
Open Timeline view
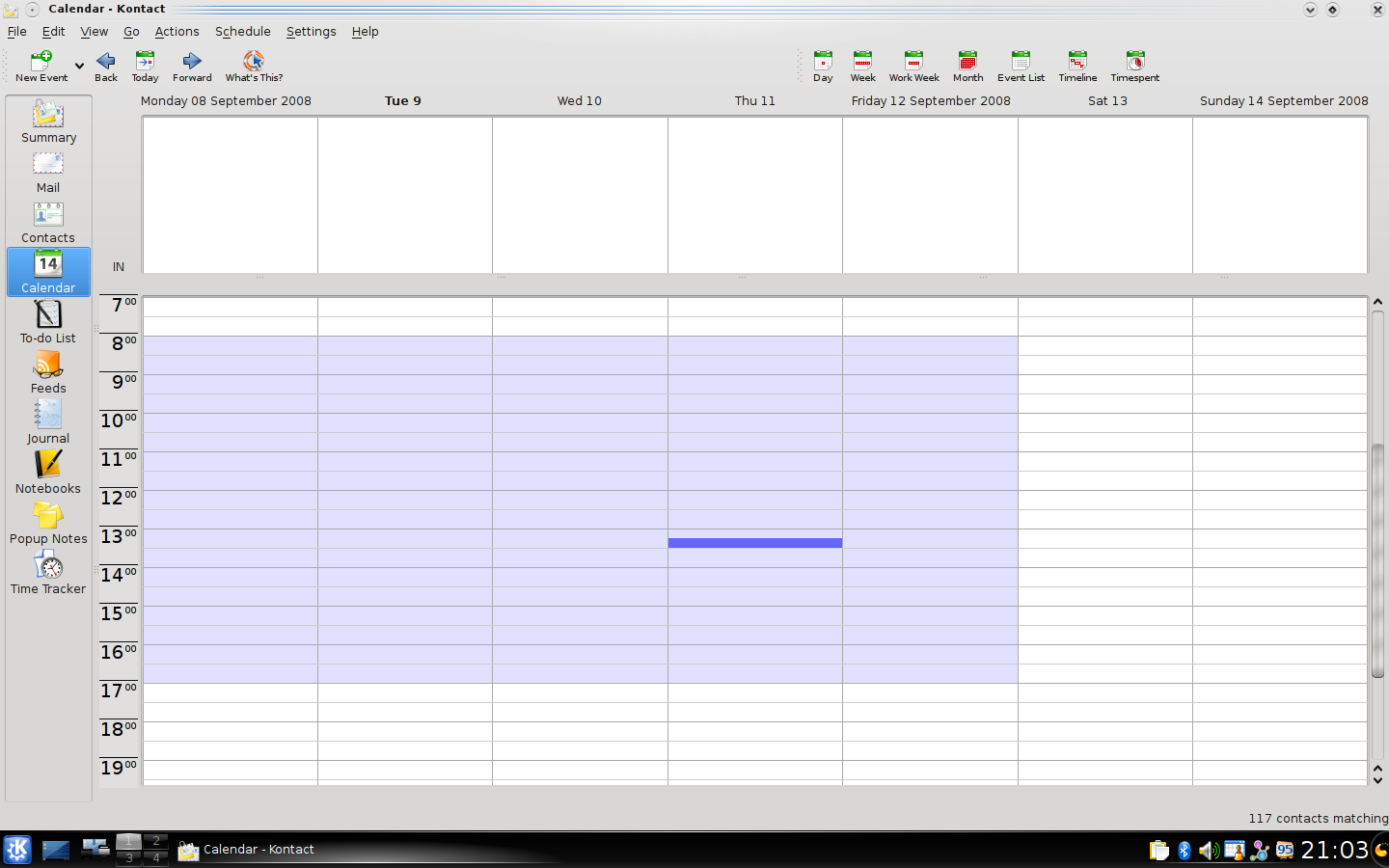click(1077, 67)
